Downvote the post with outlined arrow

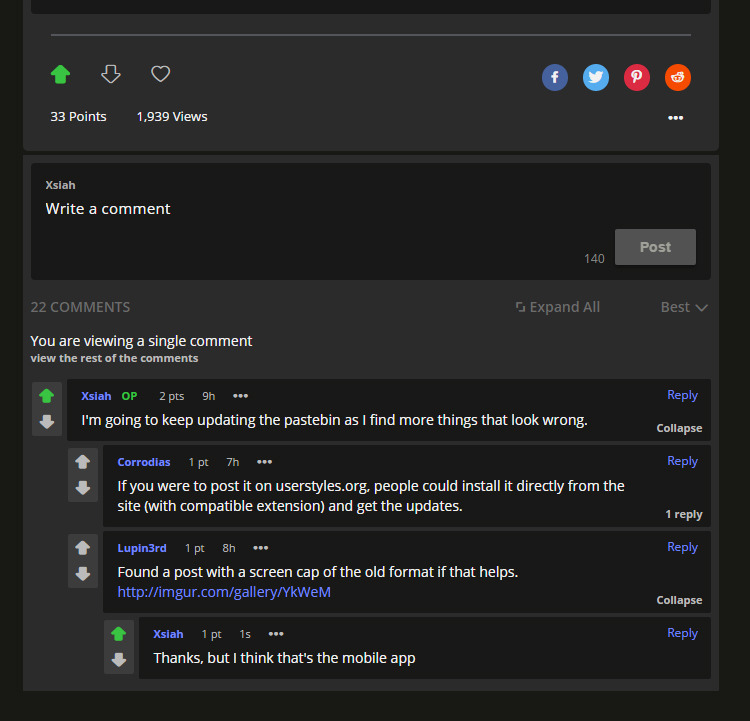coord(110,74)
